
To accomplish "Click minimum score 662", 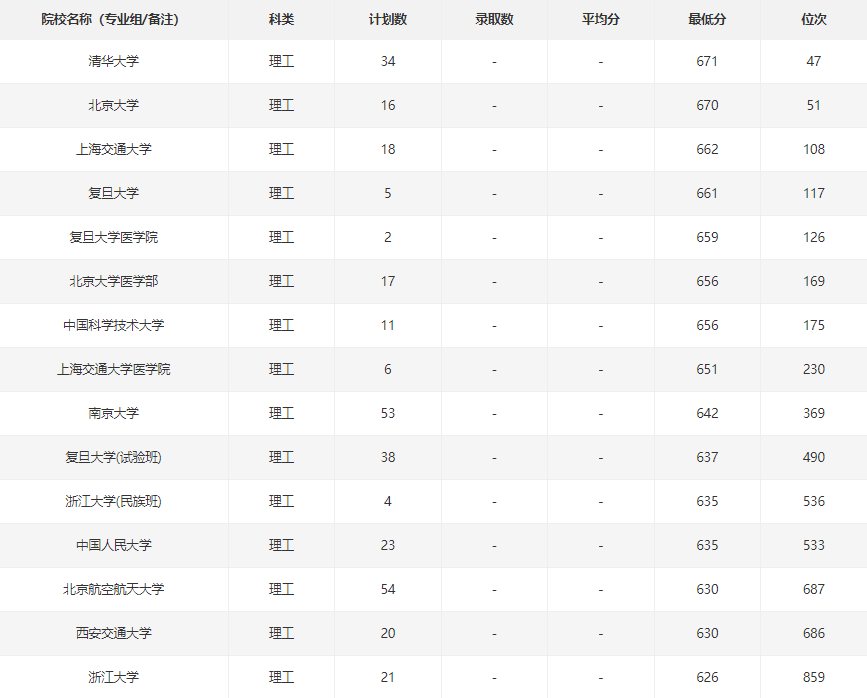I will coord(707,149).
